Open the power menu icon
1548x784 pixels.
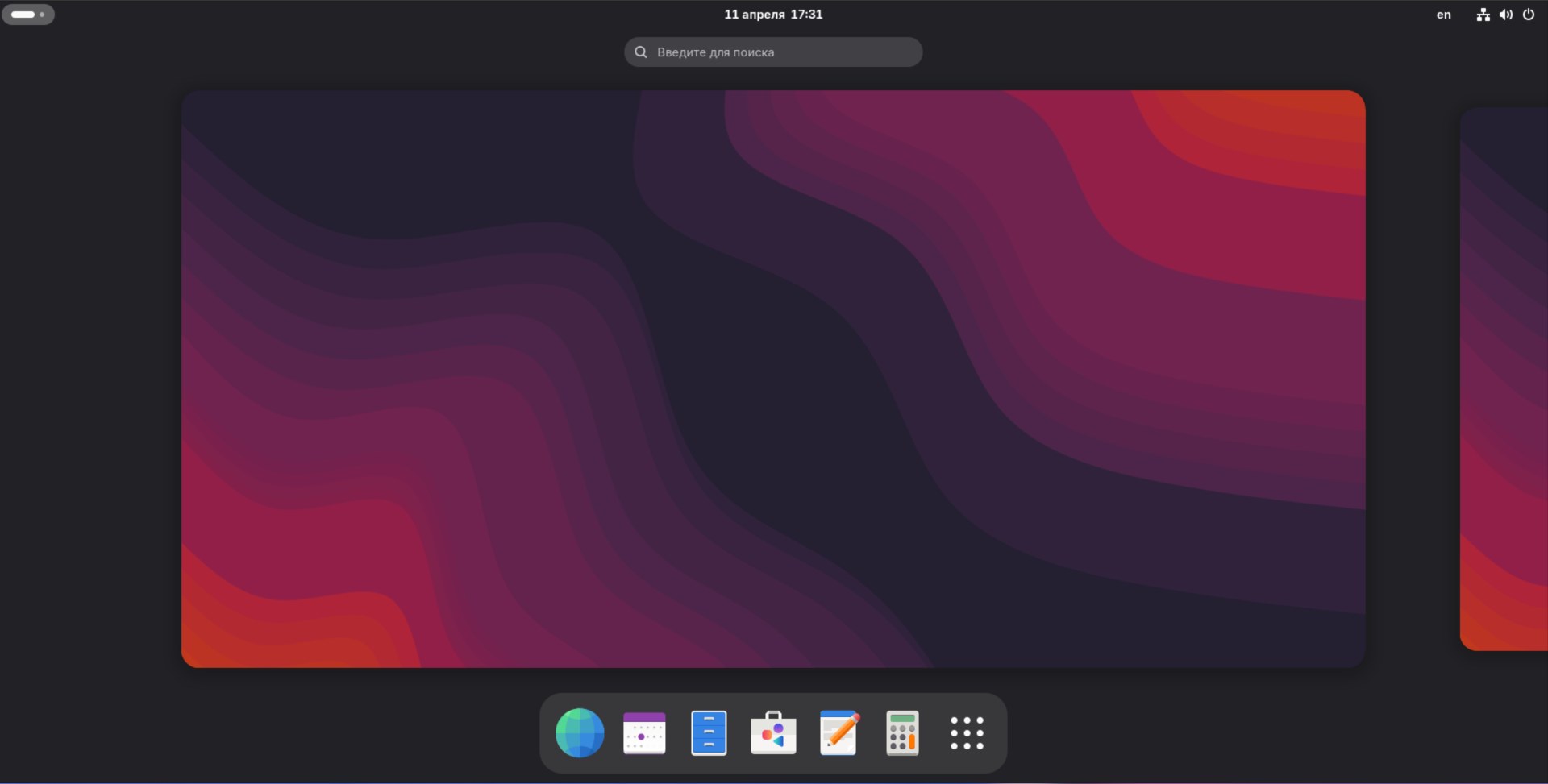click(x=1528, y=15)
